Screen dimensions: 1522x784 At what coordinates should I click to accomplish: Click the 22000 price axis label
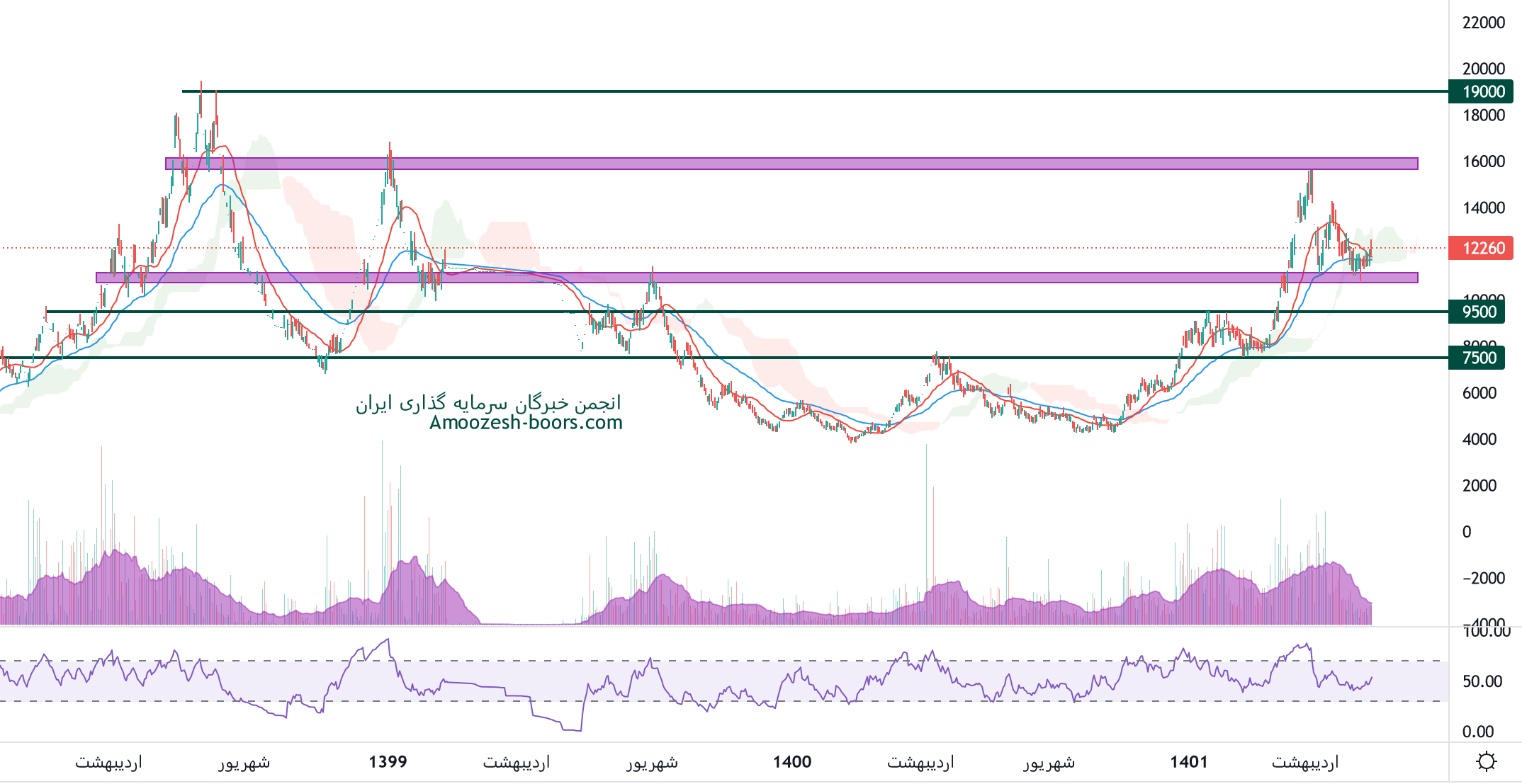pos(1483,23)
